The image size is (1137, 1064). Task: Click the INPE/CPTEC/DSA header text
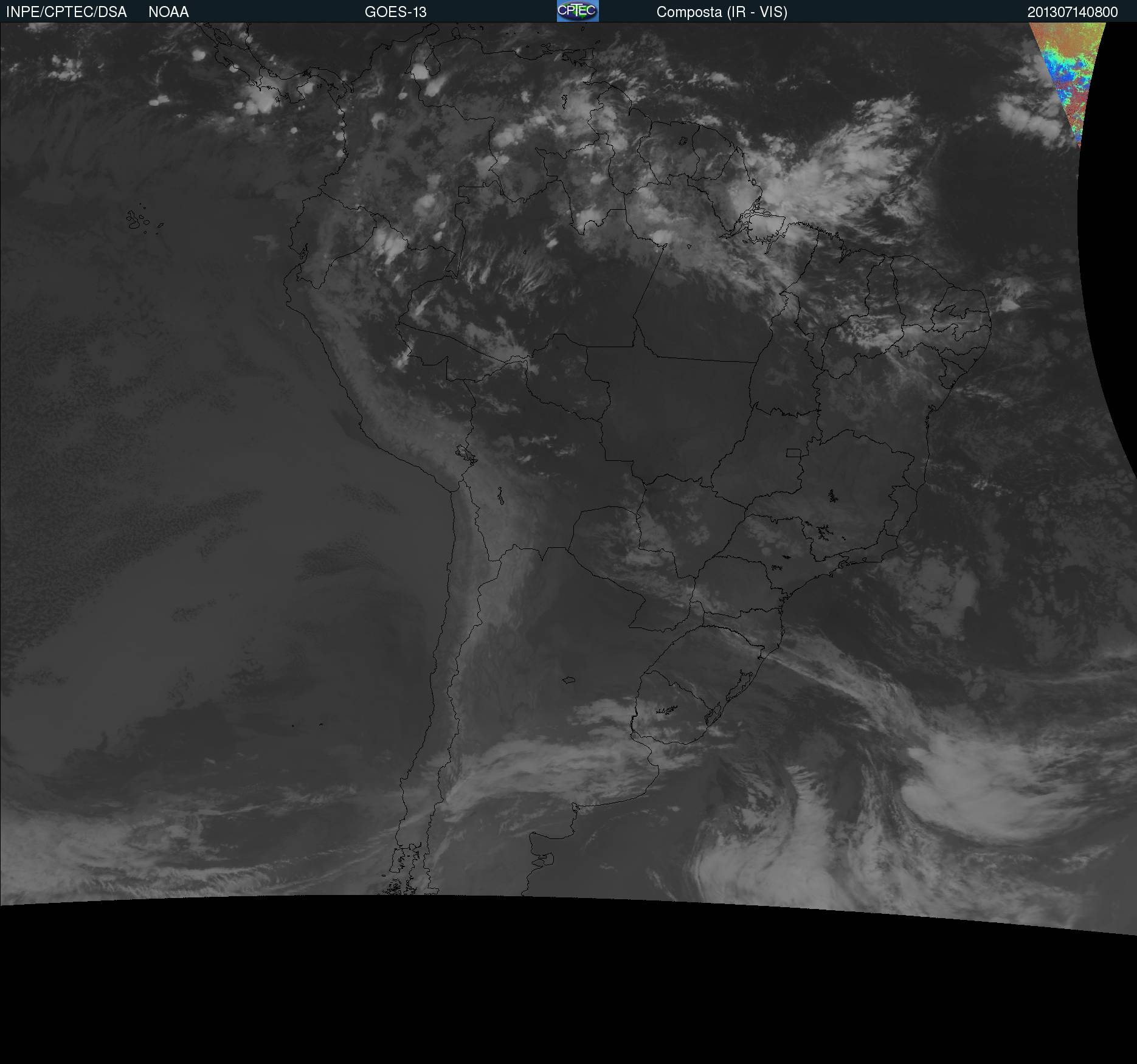tap(66, 12)
